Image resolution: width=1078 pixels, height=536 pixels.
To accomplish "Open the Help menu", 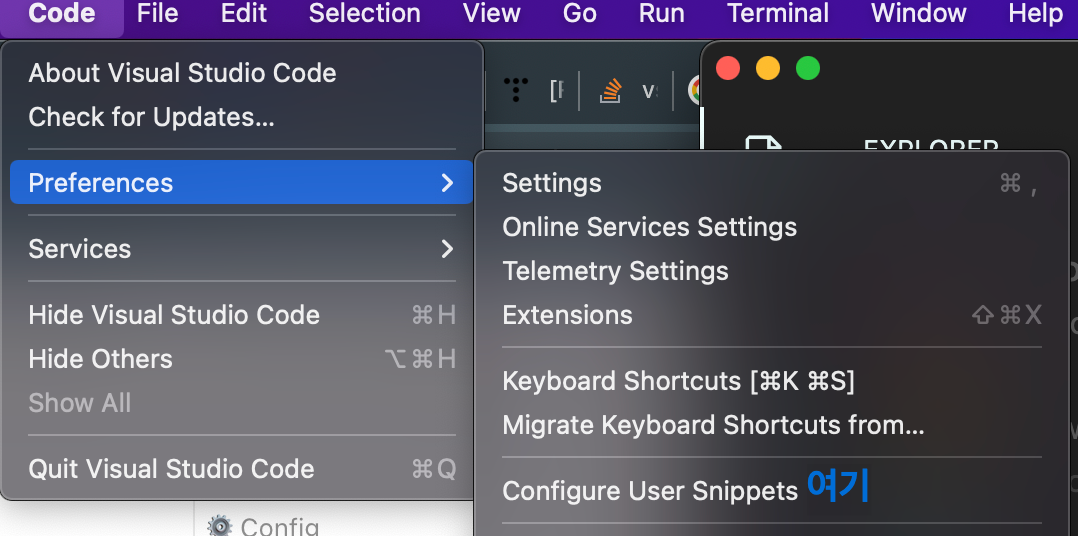I will point(1035,13).
